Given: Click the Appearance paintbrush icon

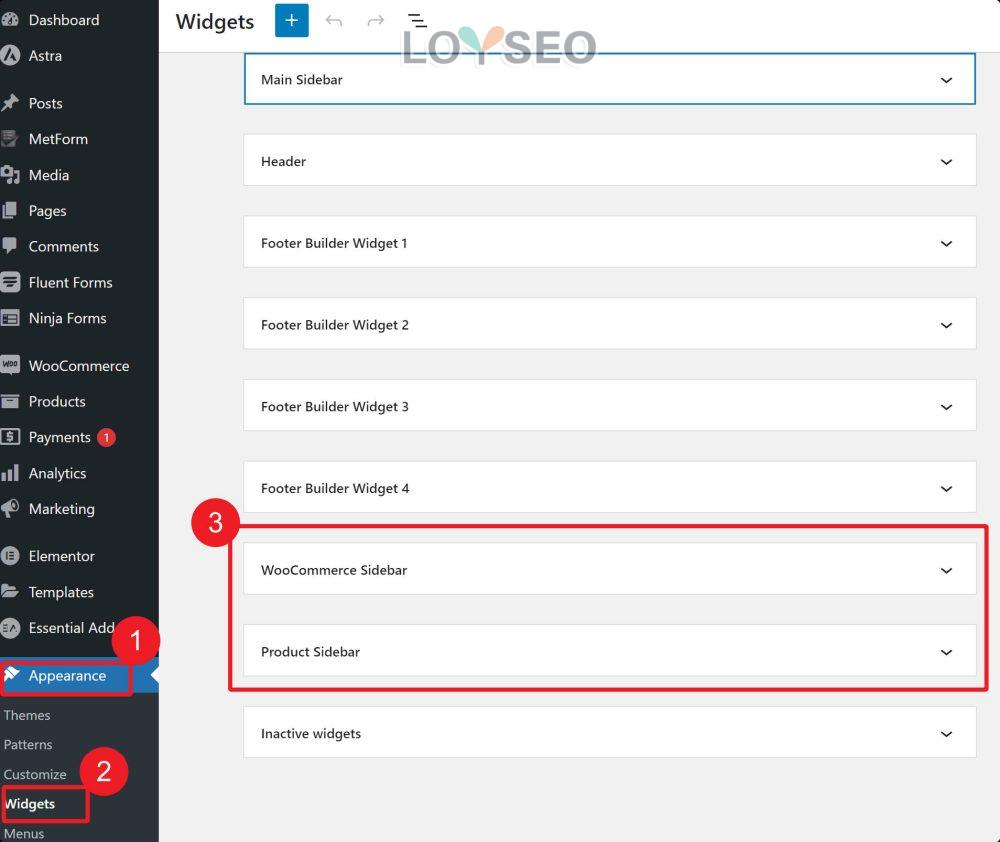Looking at the screenshot, I should [11, 674].
